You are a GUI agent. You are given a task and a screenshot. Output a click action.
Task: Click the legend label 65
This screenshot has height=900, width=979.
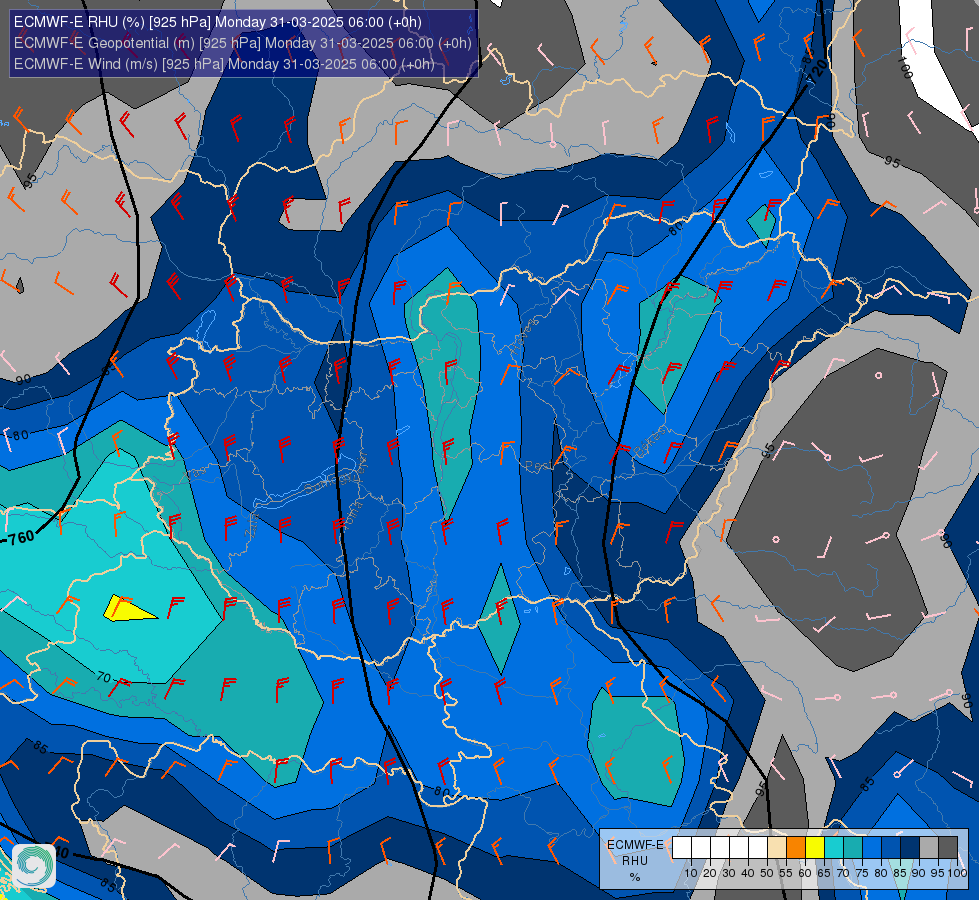[824, 873]
